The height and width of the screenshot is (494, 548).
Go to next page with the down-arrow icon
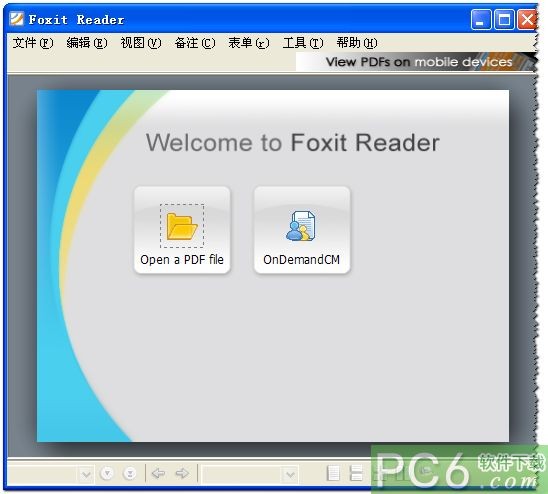click(x=107, y=474)
